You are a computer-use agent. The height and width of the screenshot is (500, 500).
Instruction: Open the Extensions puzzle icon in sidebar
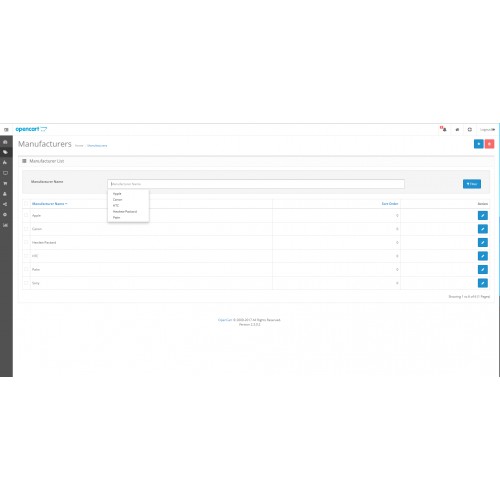(x=5, y=163)
